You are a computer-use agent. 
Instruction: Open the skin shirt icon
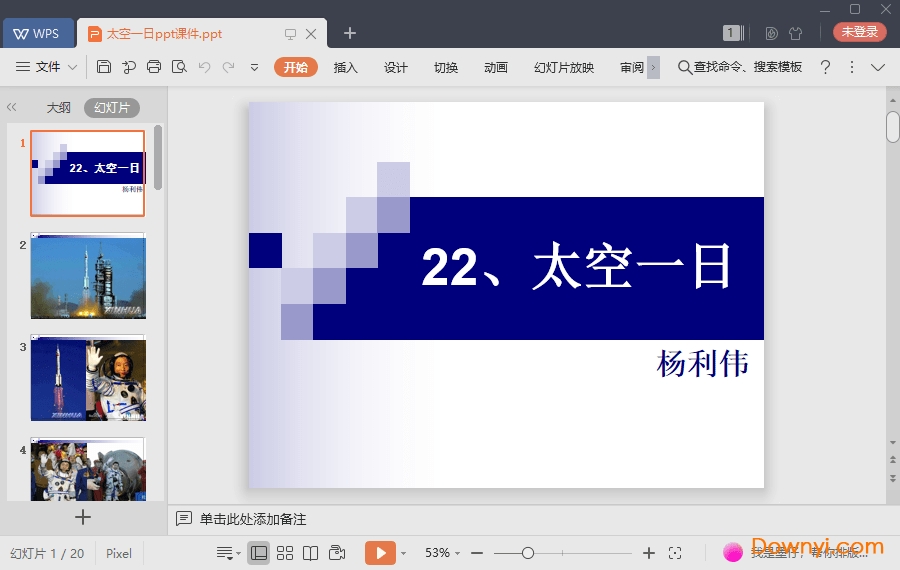pyautogui.click(x=796, y=33)
